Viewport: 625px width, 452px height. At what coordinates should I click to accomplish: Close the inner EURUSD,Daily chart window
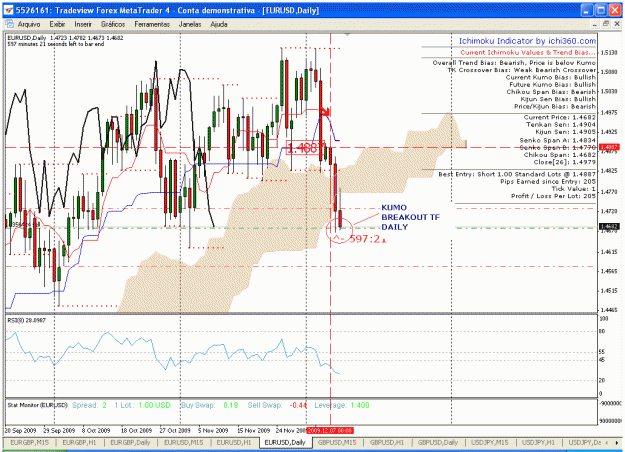(617, 24)
